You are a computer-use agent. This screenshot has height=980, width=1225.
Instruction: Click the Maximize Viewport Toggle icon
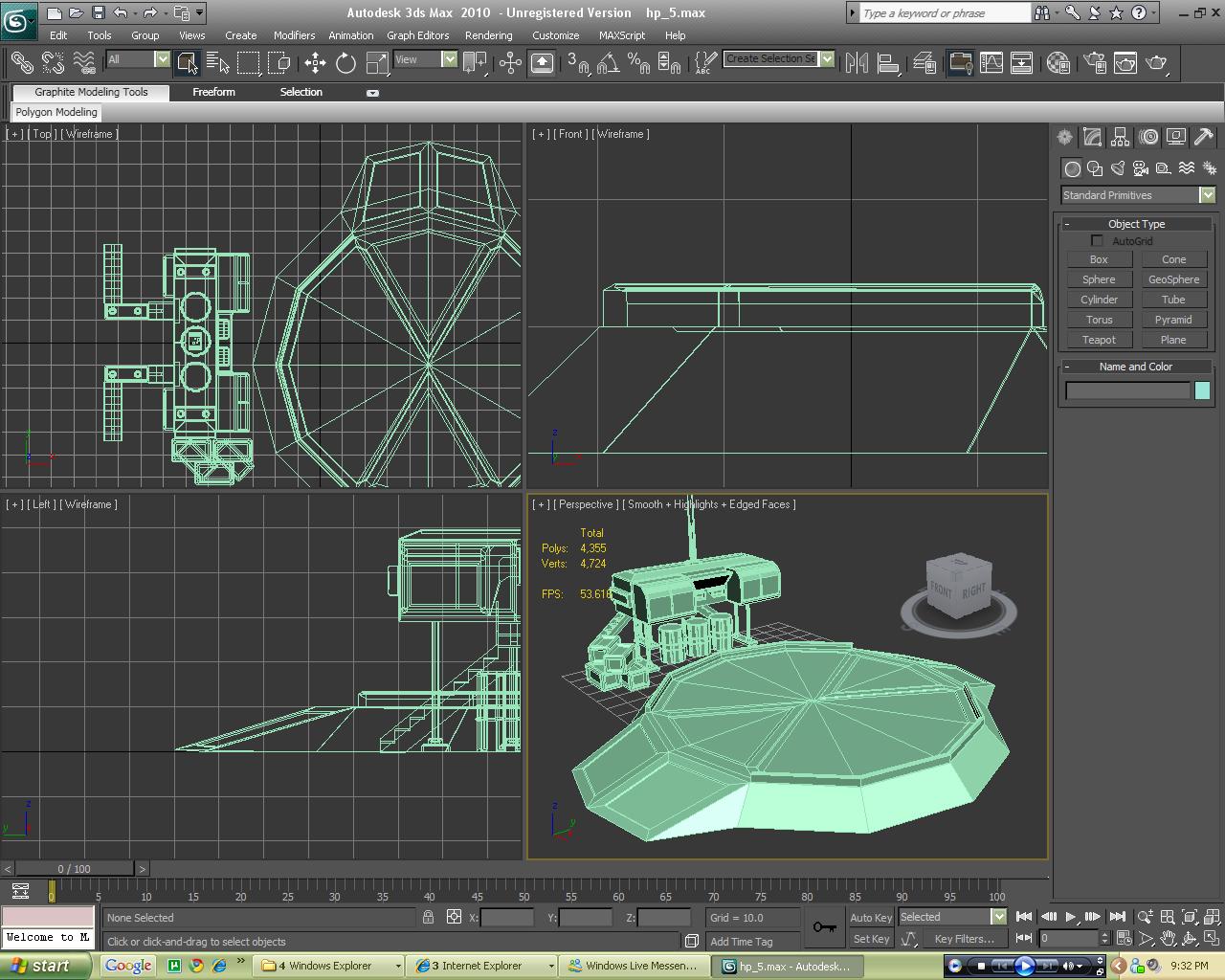tap(1214, 939)
